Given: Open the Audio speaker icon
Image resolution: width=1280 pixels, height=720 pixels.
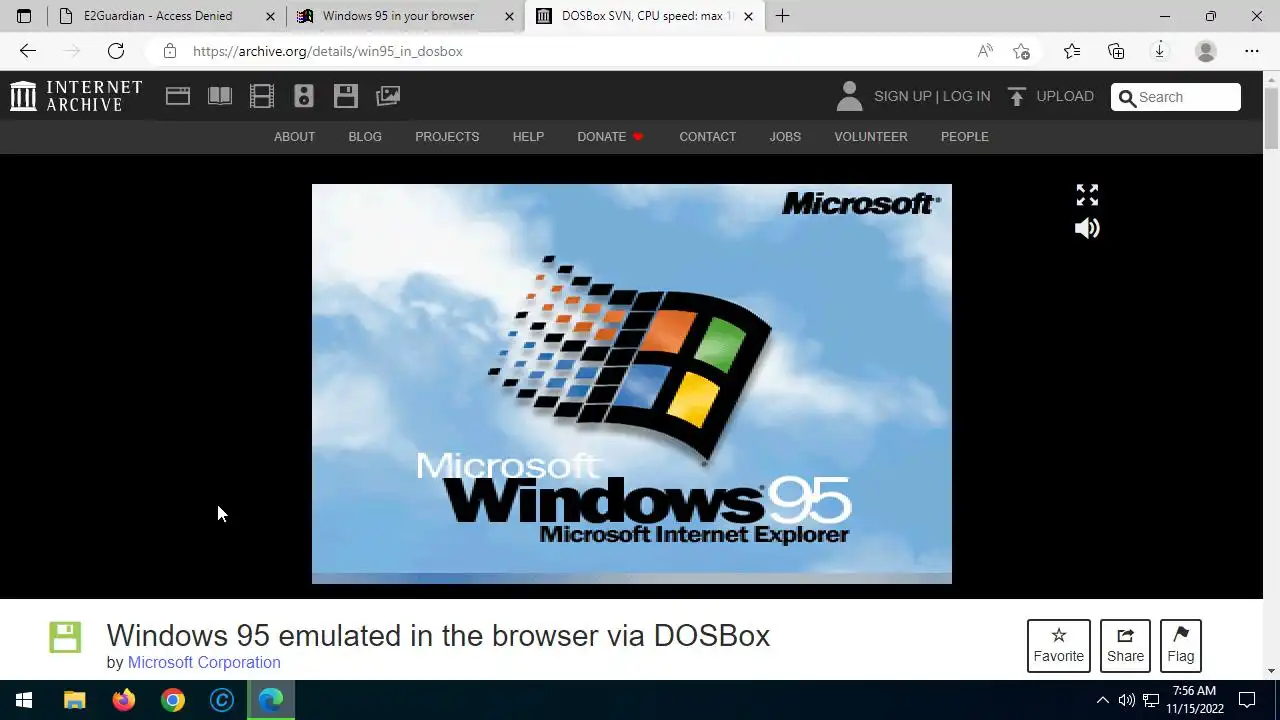Looking at the screenshot, I should pos(304,96).
